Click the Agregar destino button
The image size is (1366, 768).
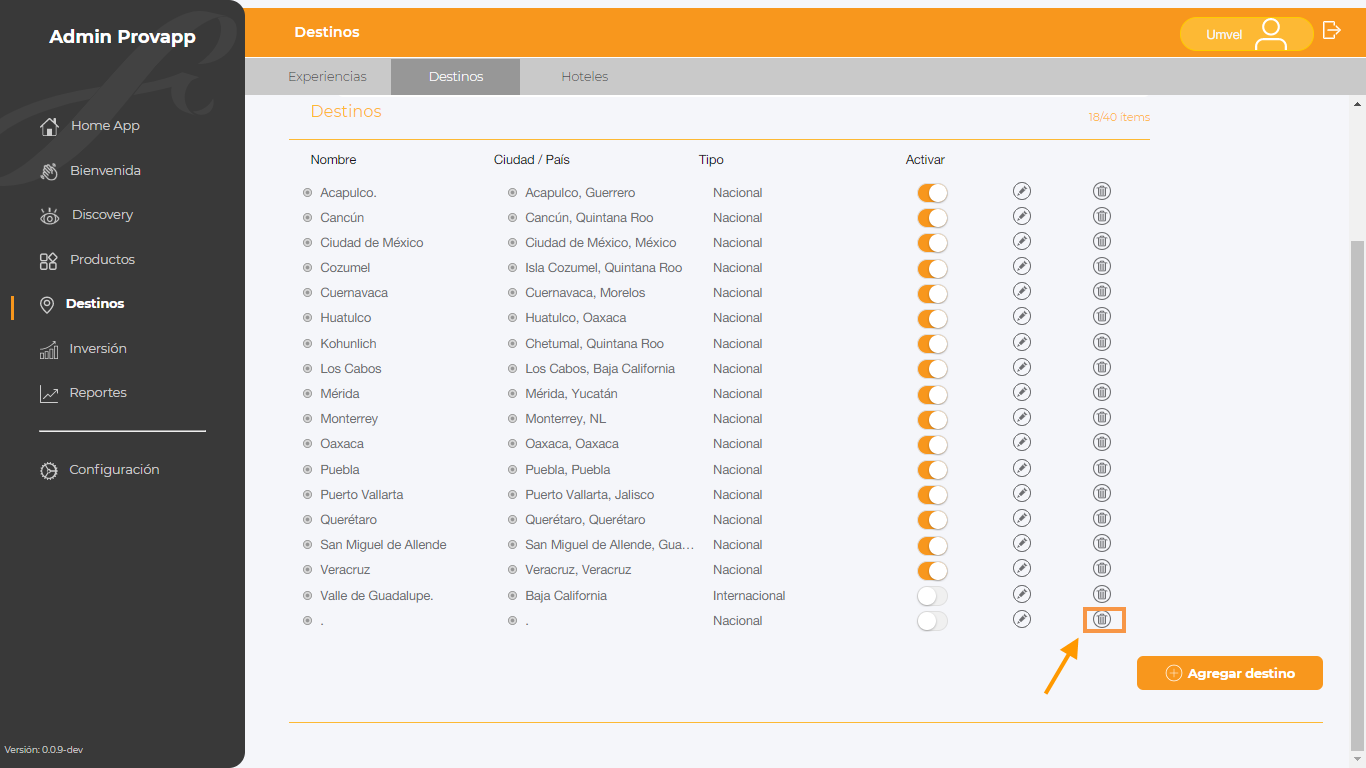[1230, 673]
